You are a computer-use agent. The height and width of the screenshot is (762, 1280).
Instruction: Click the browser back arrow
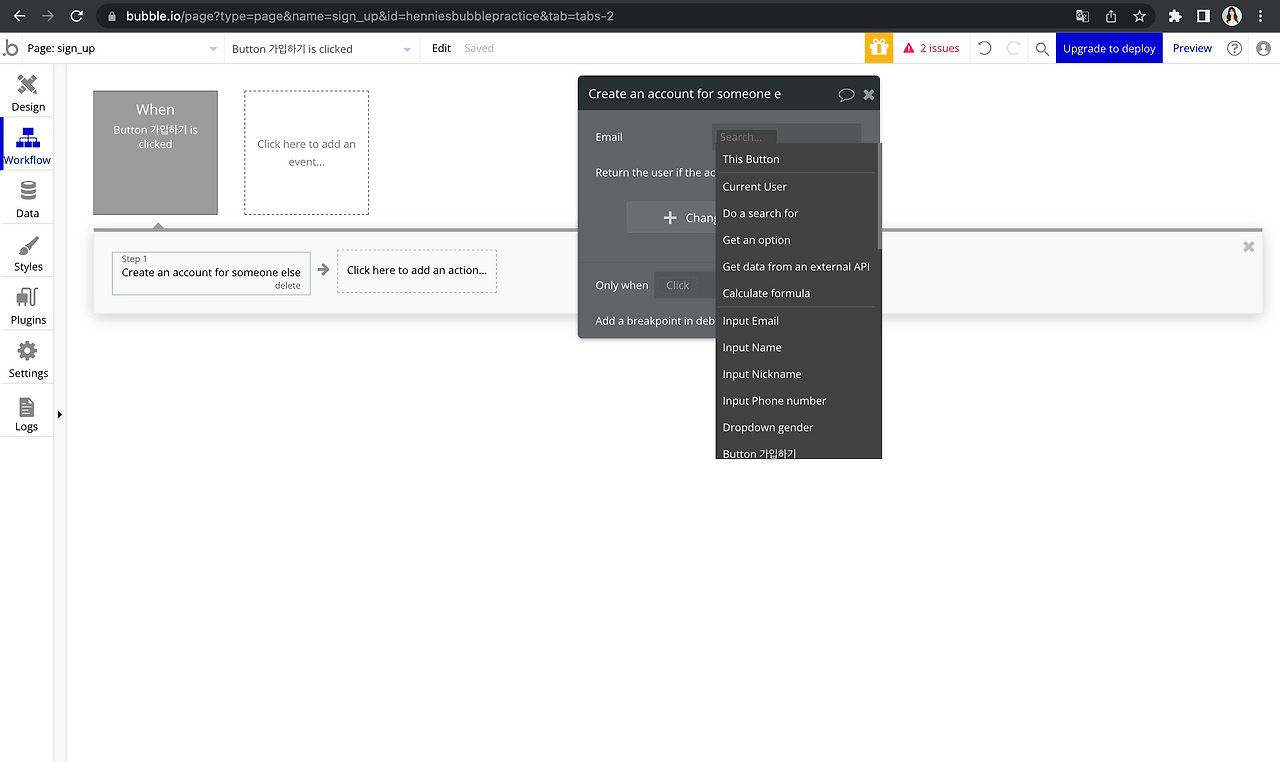19,16
